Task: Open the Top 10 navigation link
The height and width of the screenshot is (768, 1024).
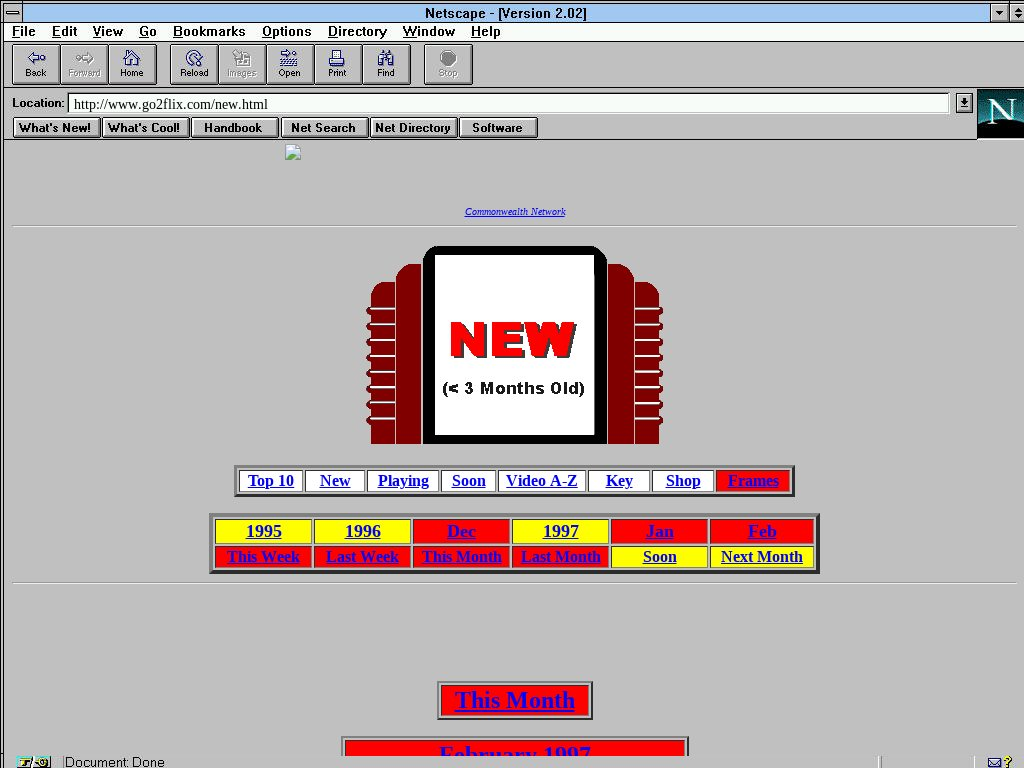Action: click(x=271, y=481)
